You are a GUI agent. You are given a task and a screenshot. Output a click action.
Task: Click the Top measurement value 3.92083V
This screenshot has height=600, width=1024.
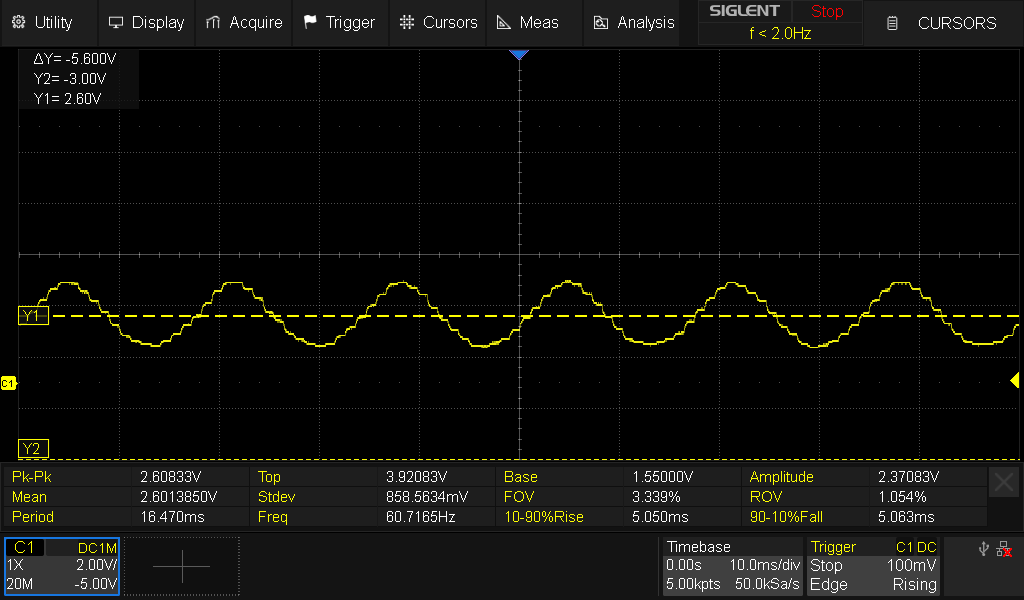click(417, 477)
